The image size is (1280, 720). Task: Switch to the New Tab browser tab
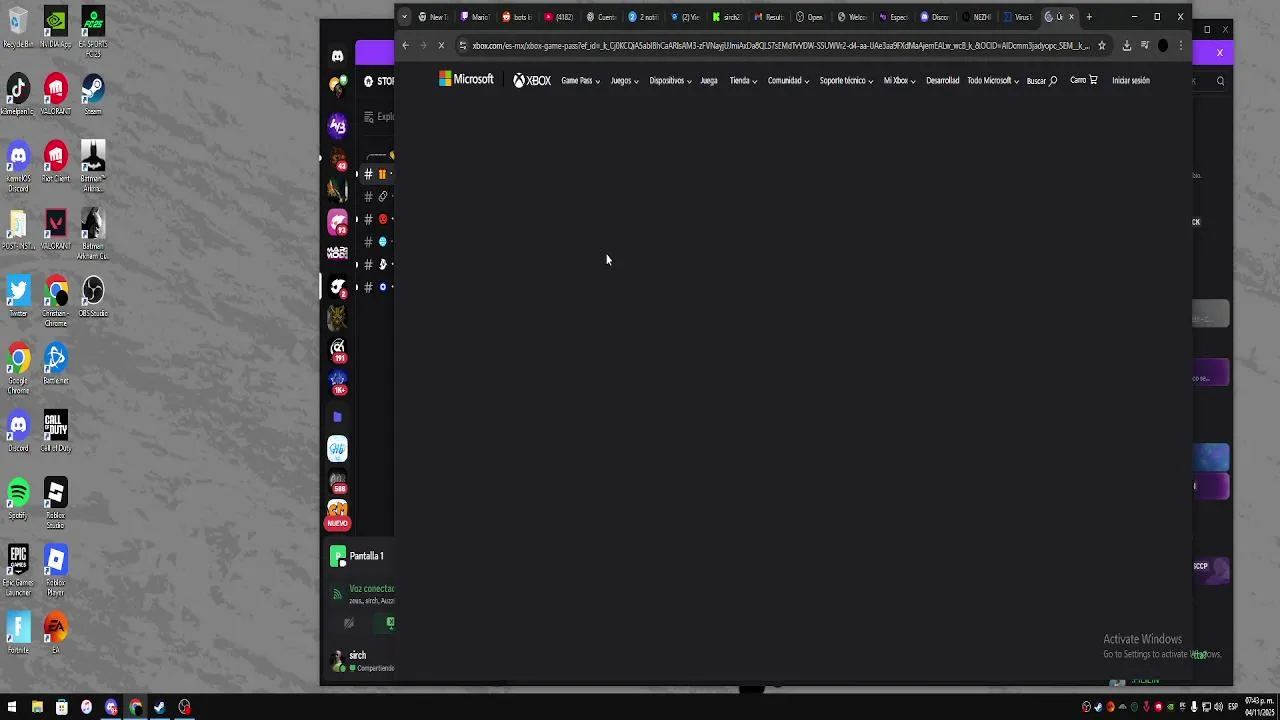434,17
